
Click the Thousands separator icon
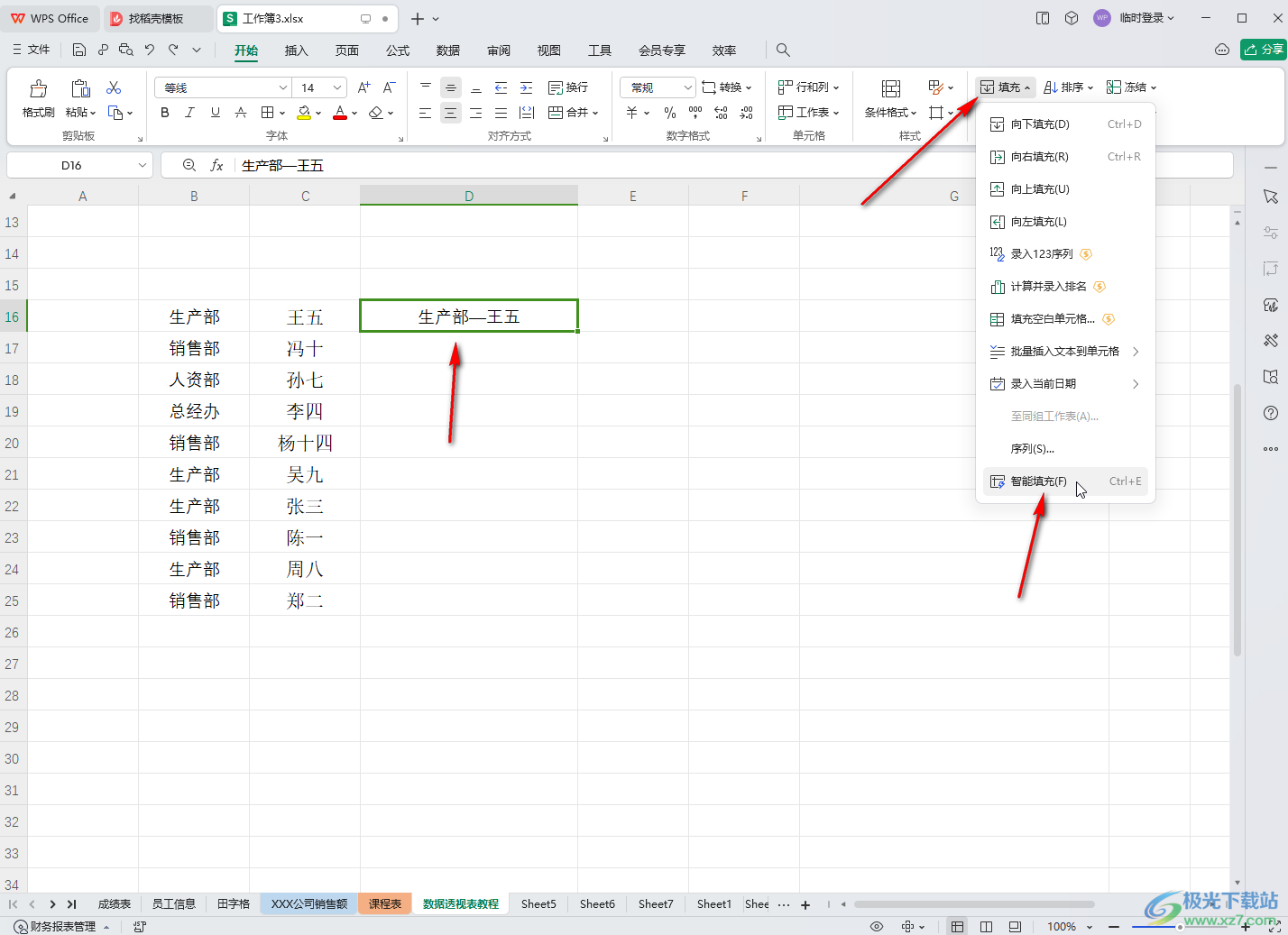coord(695,113)
